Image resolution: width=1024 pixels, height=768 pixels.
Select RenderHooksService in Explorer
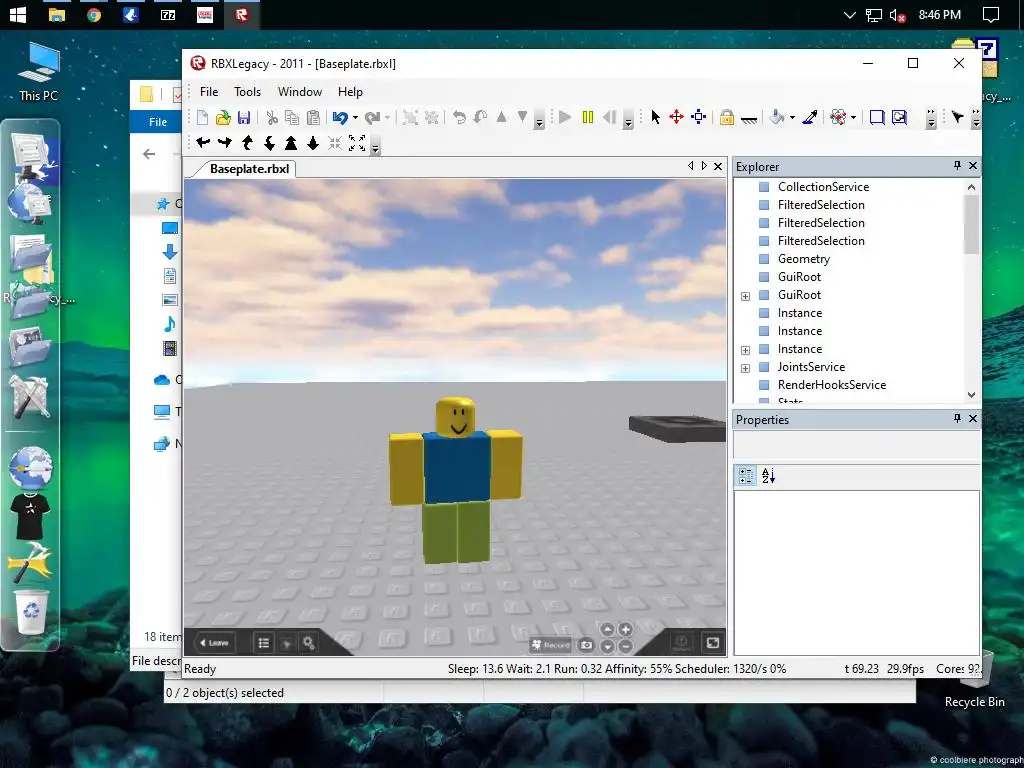coord(832,385)
